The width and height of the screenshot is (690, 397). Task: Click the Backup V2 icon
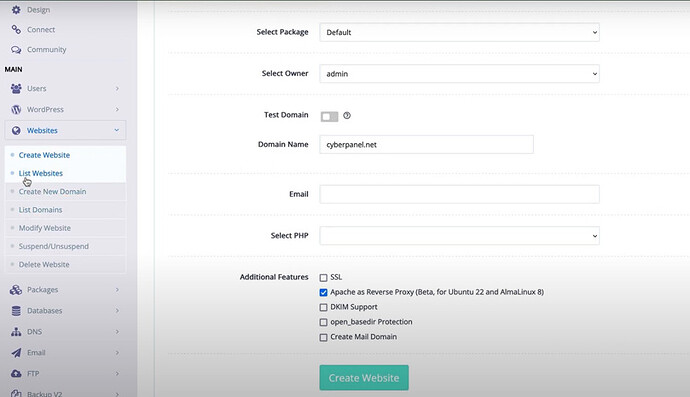[x=16, y=393]
